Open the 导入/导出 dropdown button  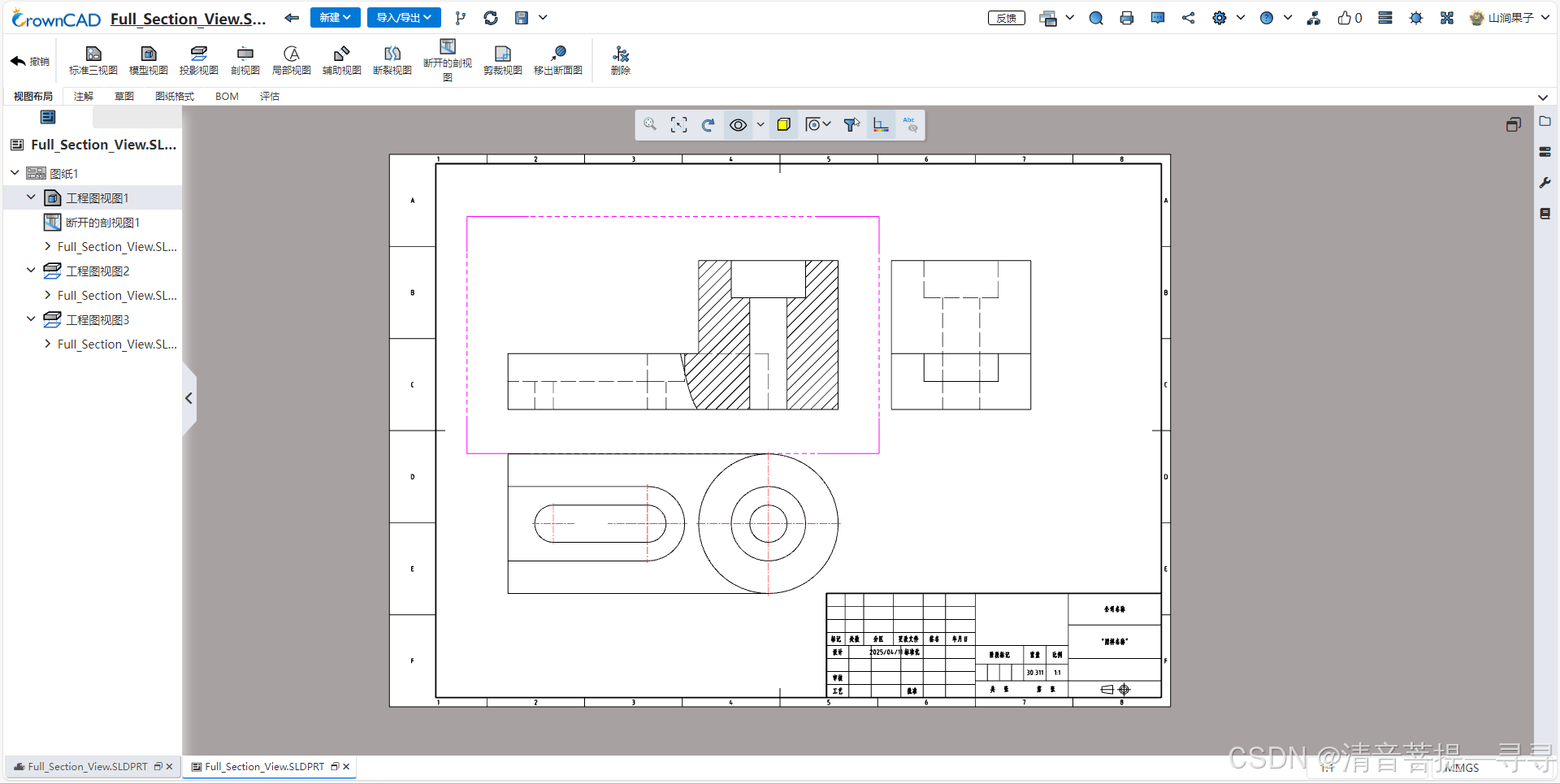coord(404,17)
